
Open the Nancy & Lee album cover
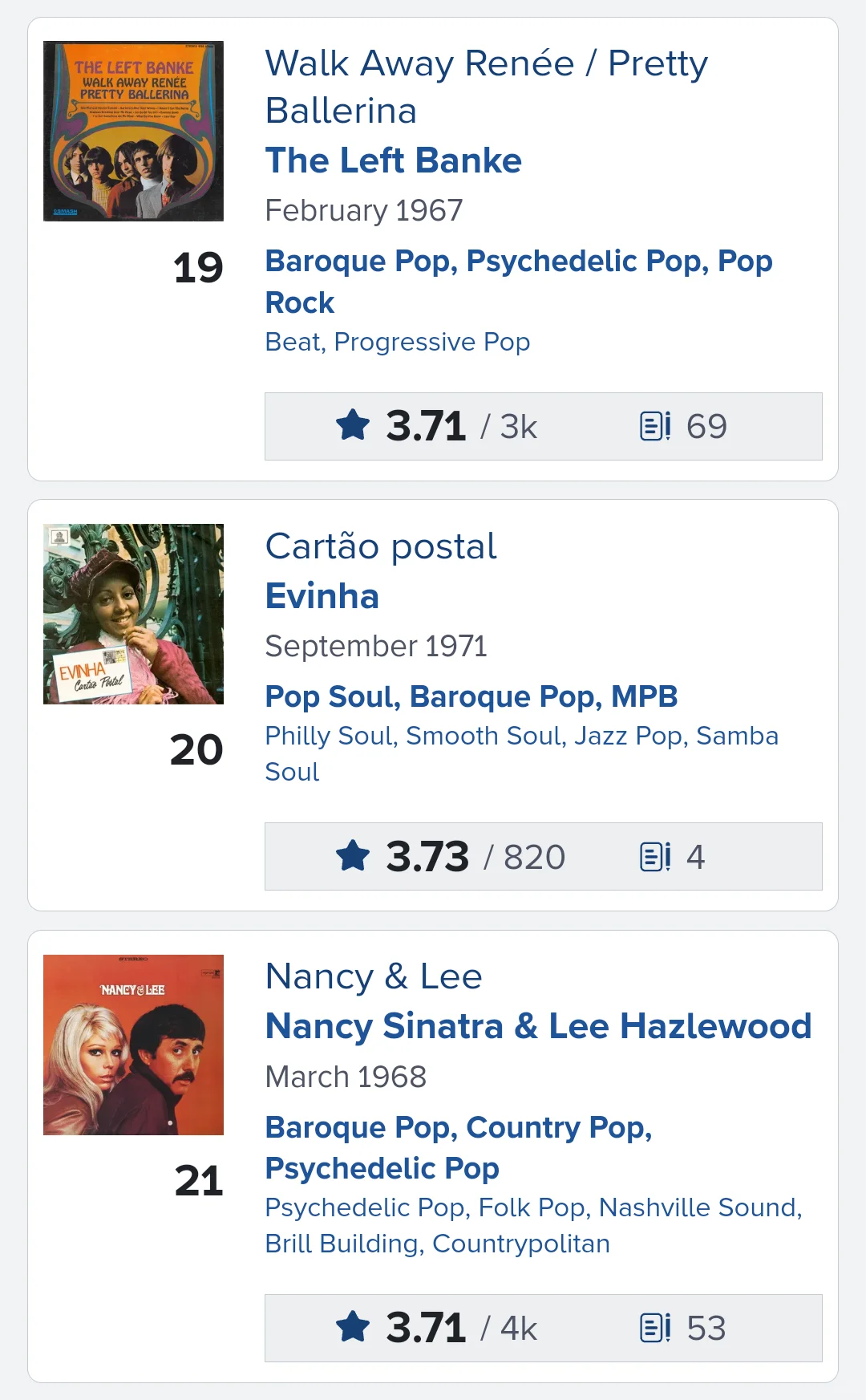click(x=133, y=1045)
